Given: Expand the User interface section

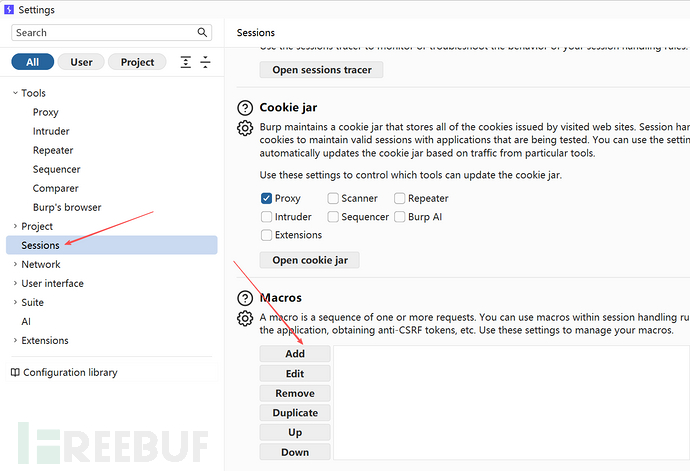Looking at the screenshot, I should tap(14, 284).
